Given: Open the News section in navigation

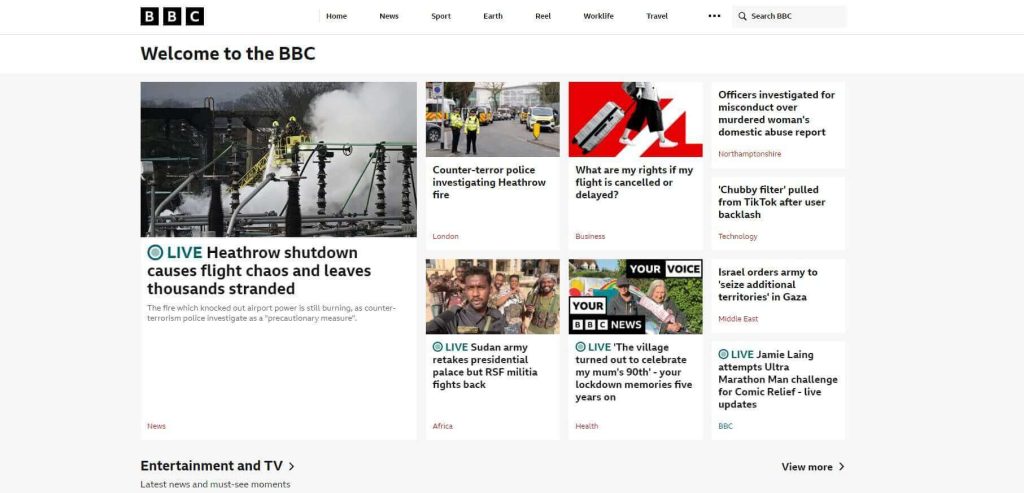Looking at the screenshot, I should point(389,16).
